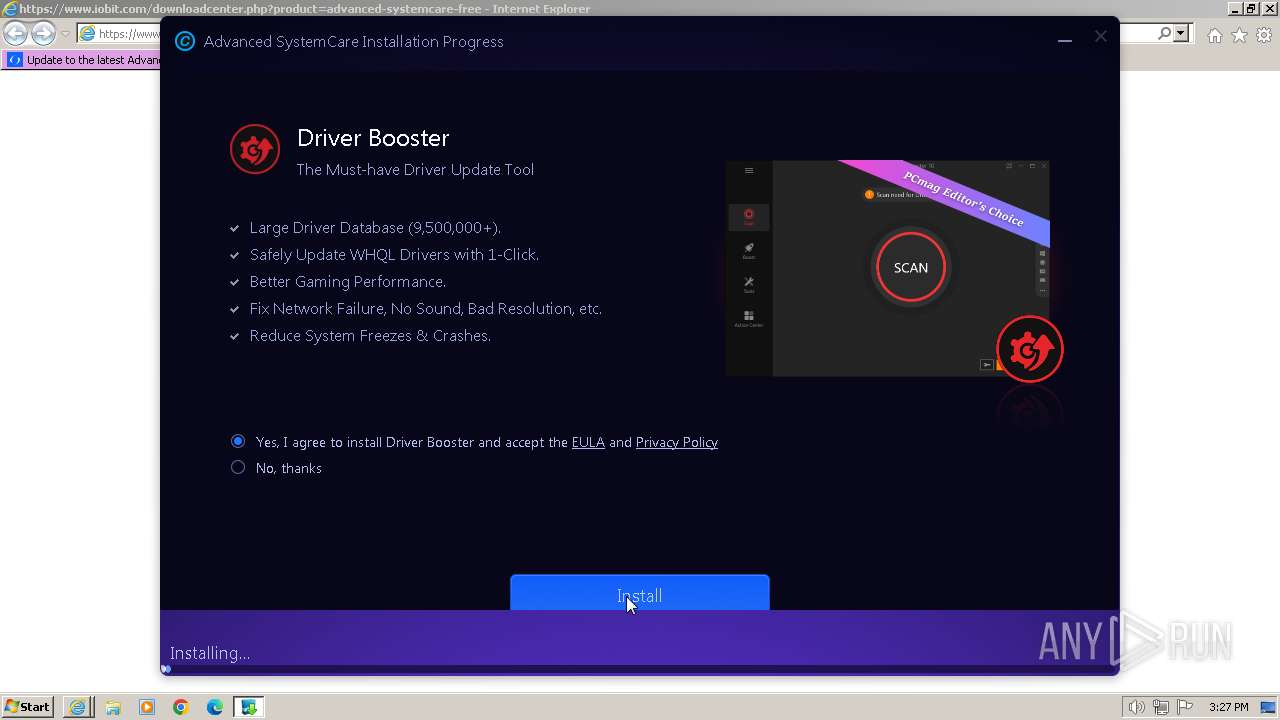Open media player from taskbar
This screenshot has width=1280, height=720.
coord(146,707)
